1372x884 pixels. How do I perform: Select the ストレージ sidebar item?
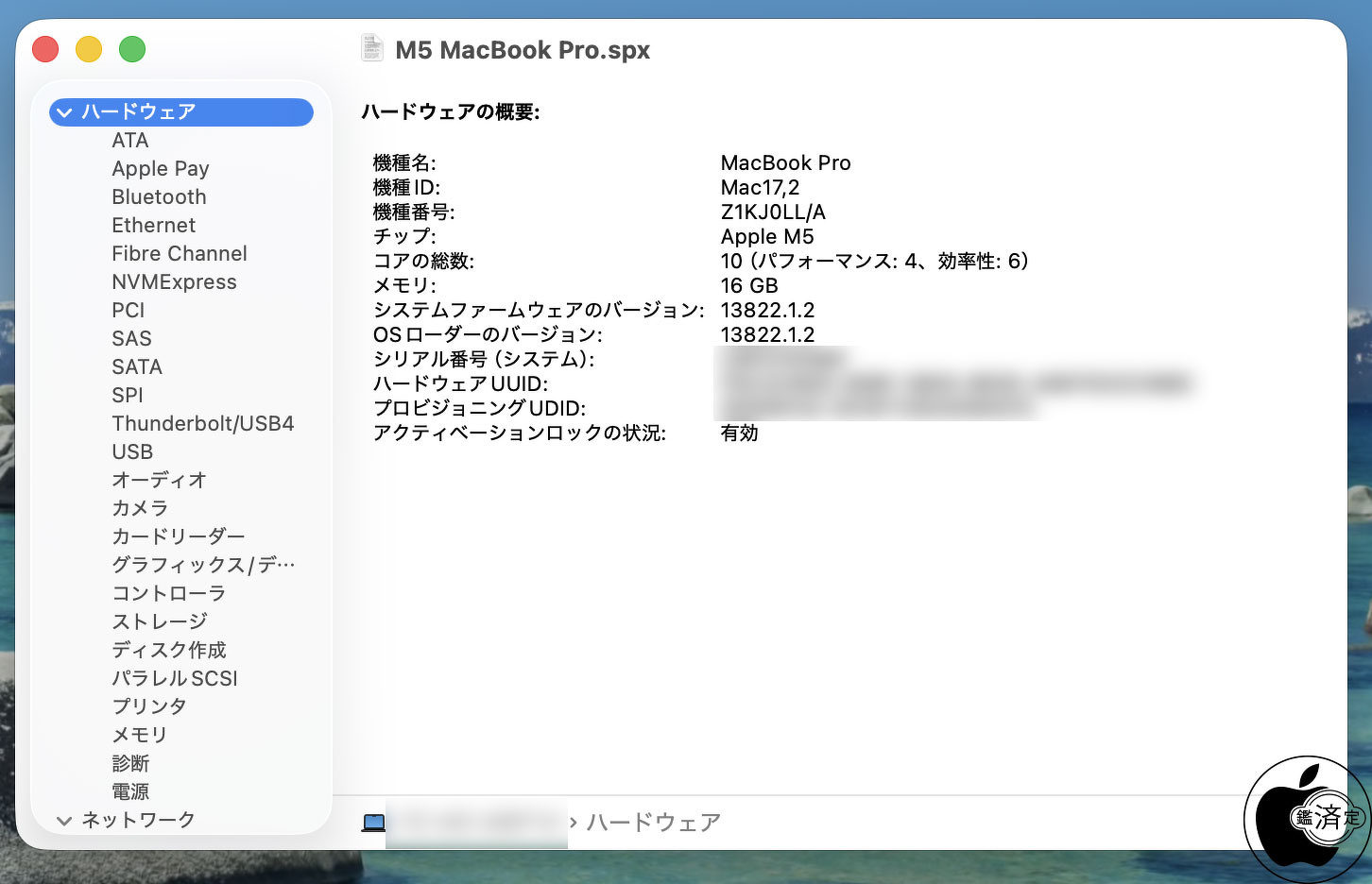[x=159, y=621]
